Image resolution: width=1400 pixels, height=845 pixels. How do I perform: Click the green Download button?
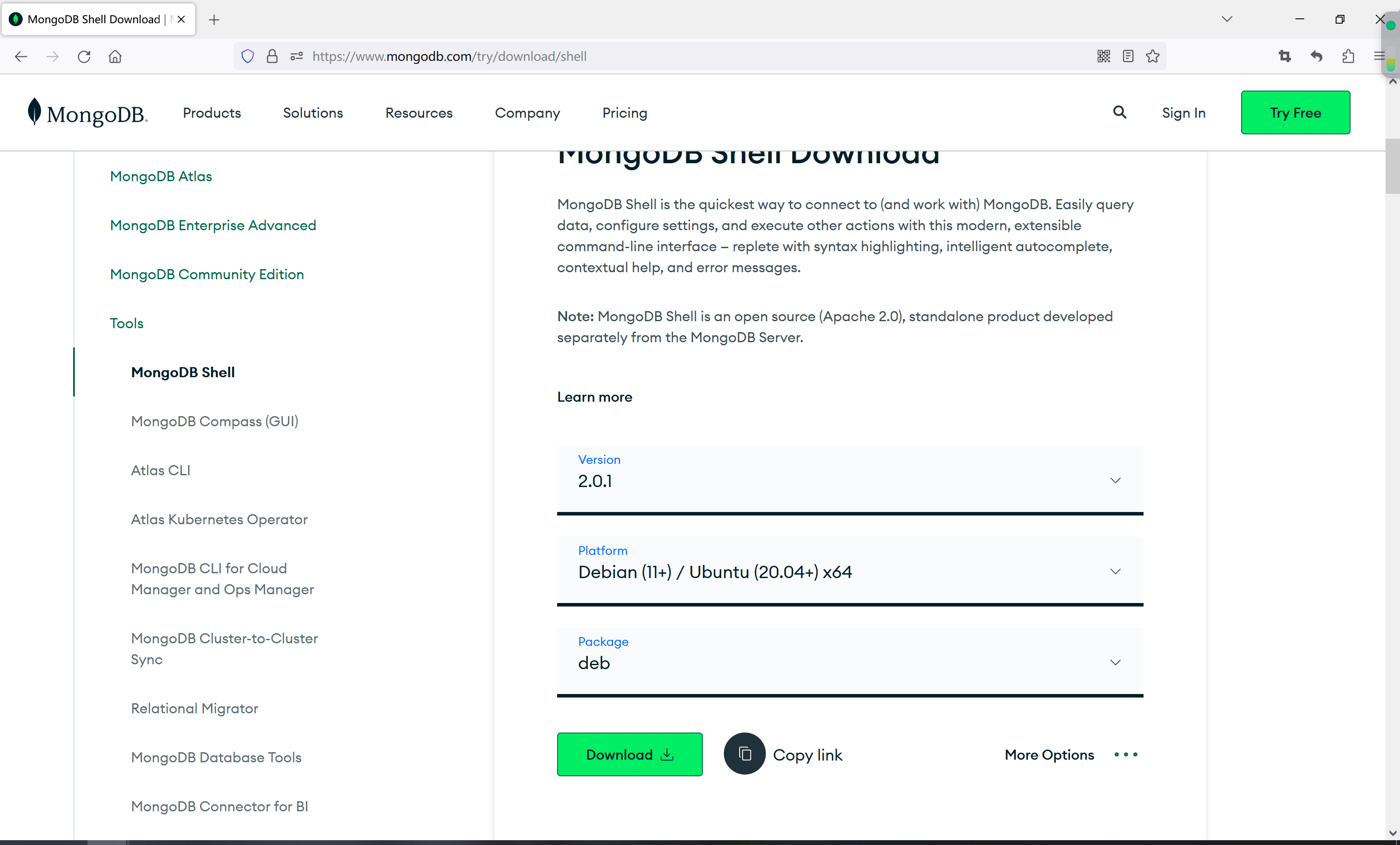tap(630, 754)
